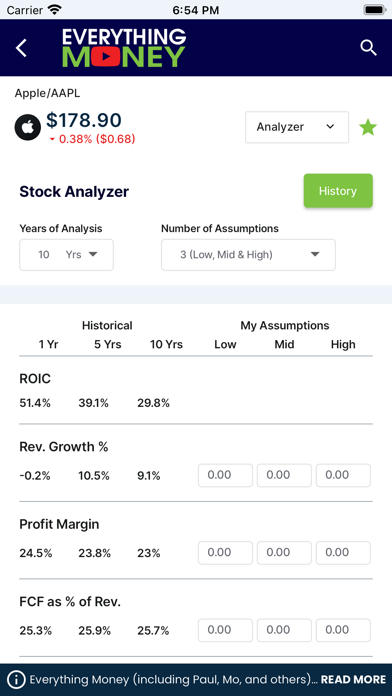The width and height of the screenshot is (392, 696).
Task: Open READ MORE disclaimer link
Action: tap(353, 679)
